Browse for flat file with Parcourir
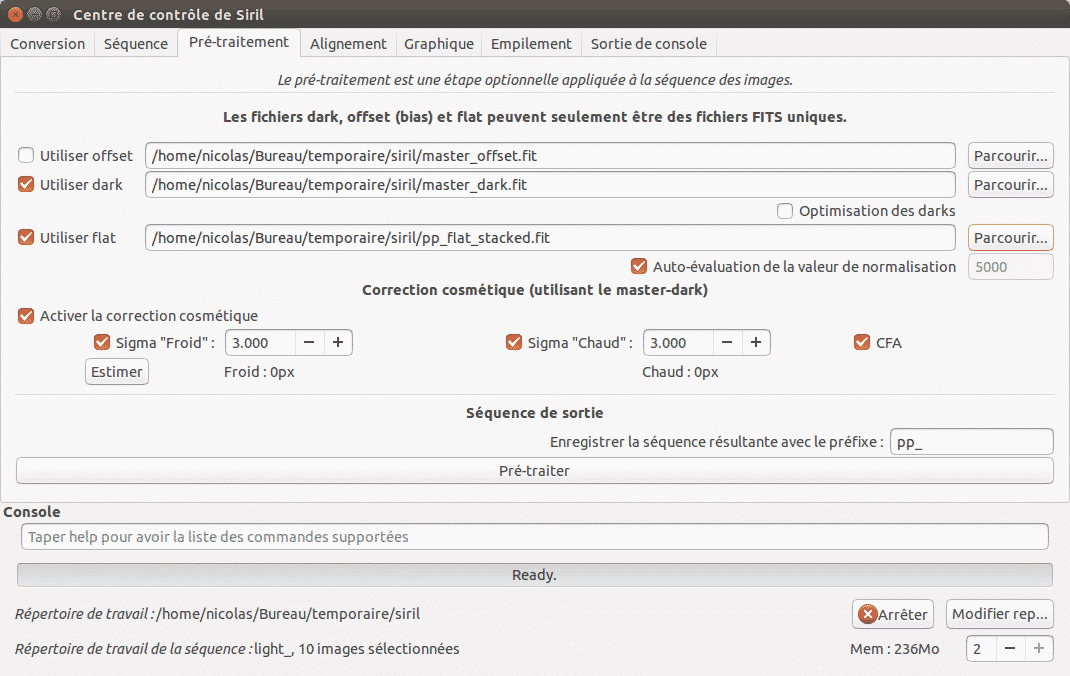 [x=1011, y=237]
